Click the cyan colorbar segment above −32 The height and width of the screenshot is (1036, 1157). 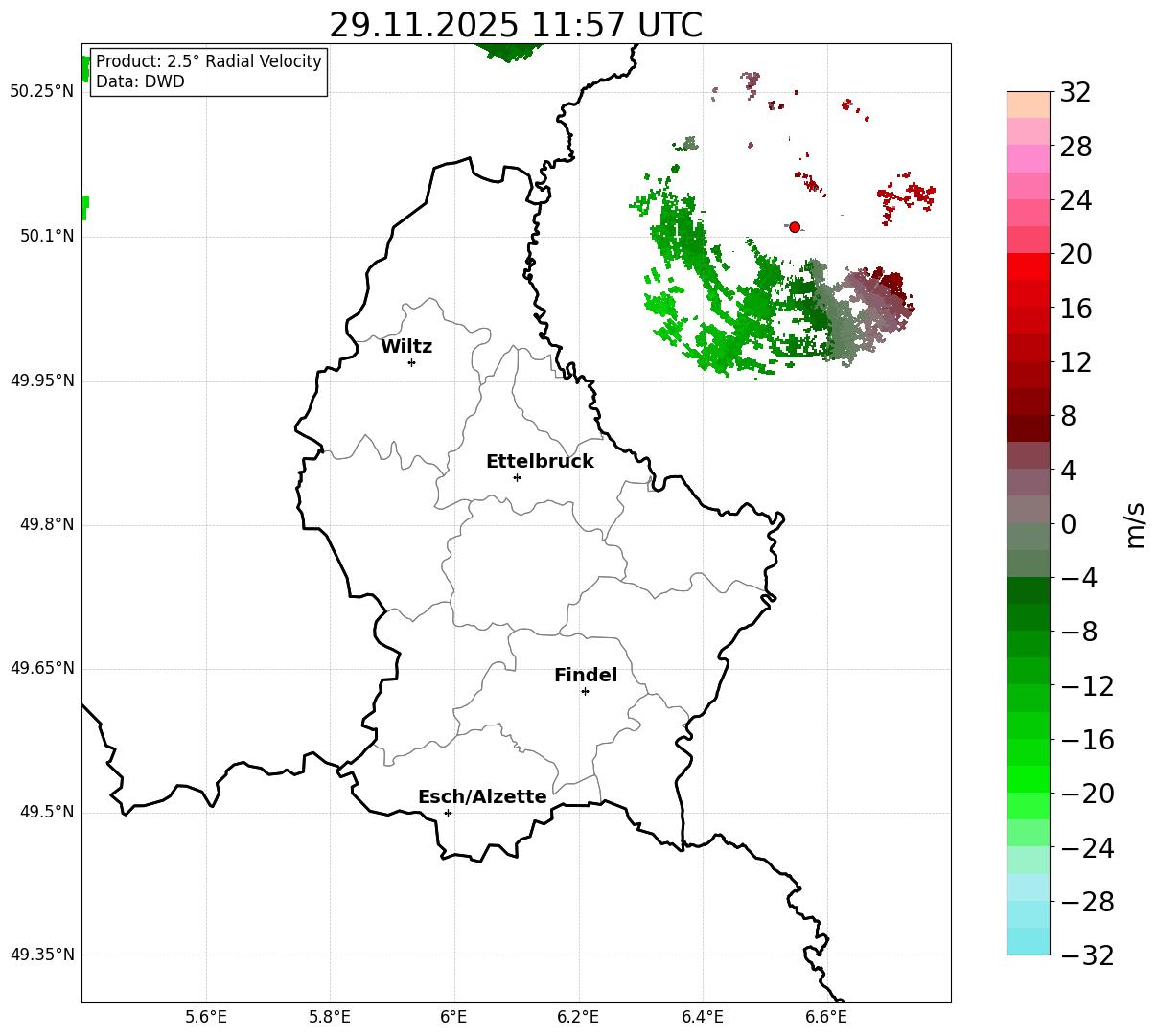[x=1029, y=941]
